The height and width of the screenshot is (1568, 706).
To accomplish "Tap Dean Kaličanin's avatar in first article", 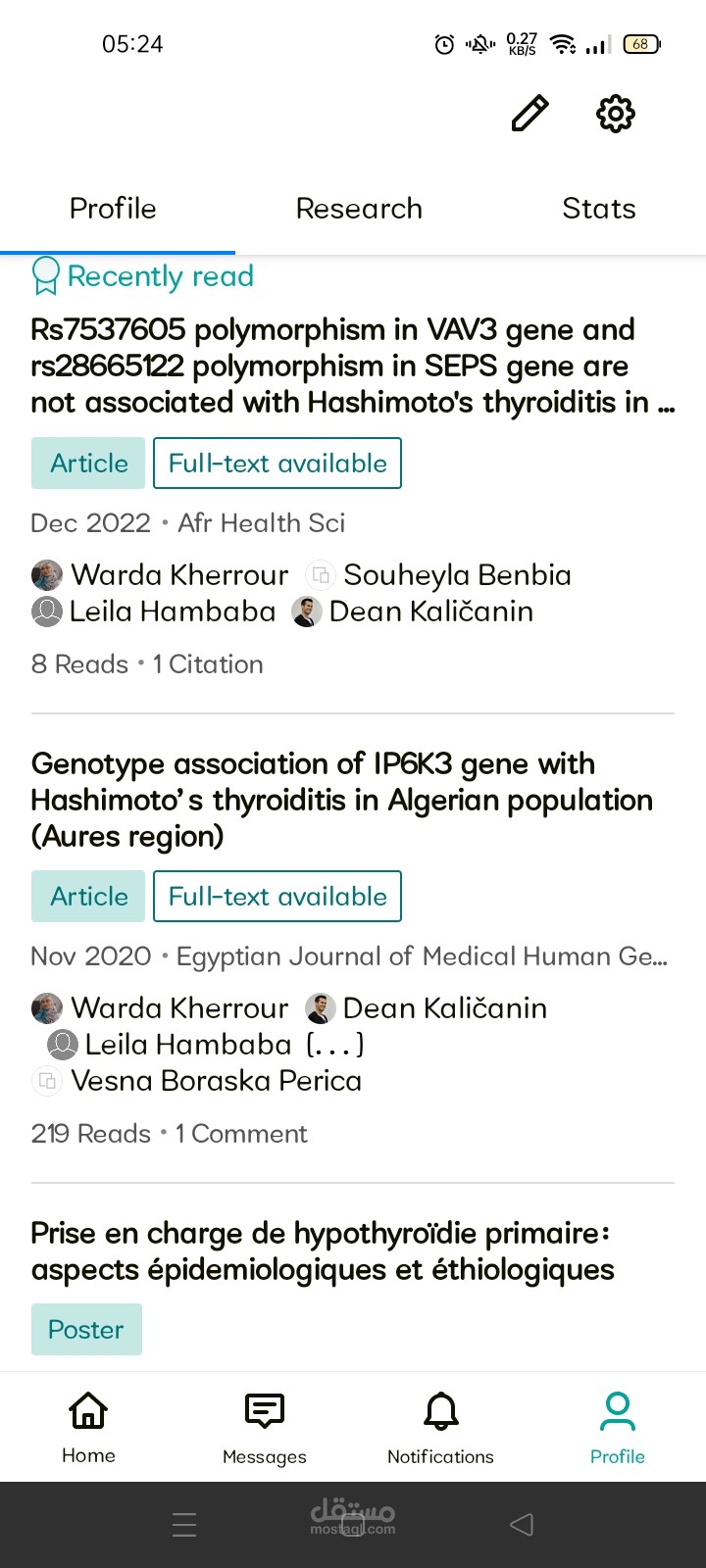I will (x=307, y=612).
